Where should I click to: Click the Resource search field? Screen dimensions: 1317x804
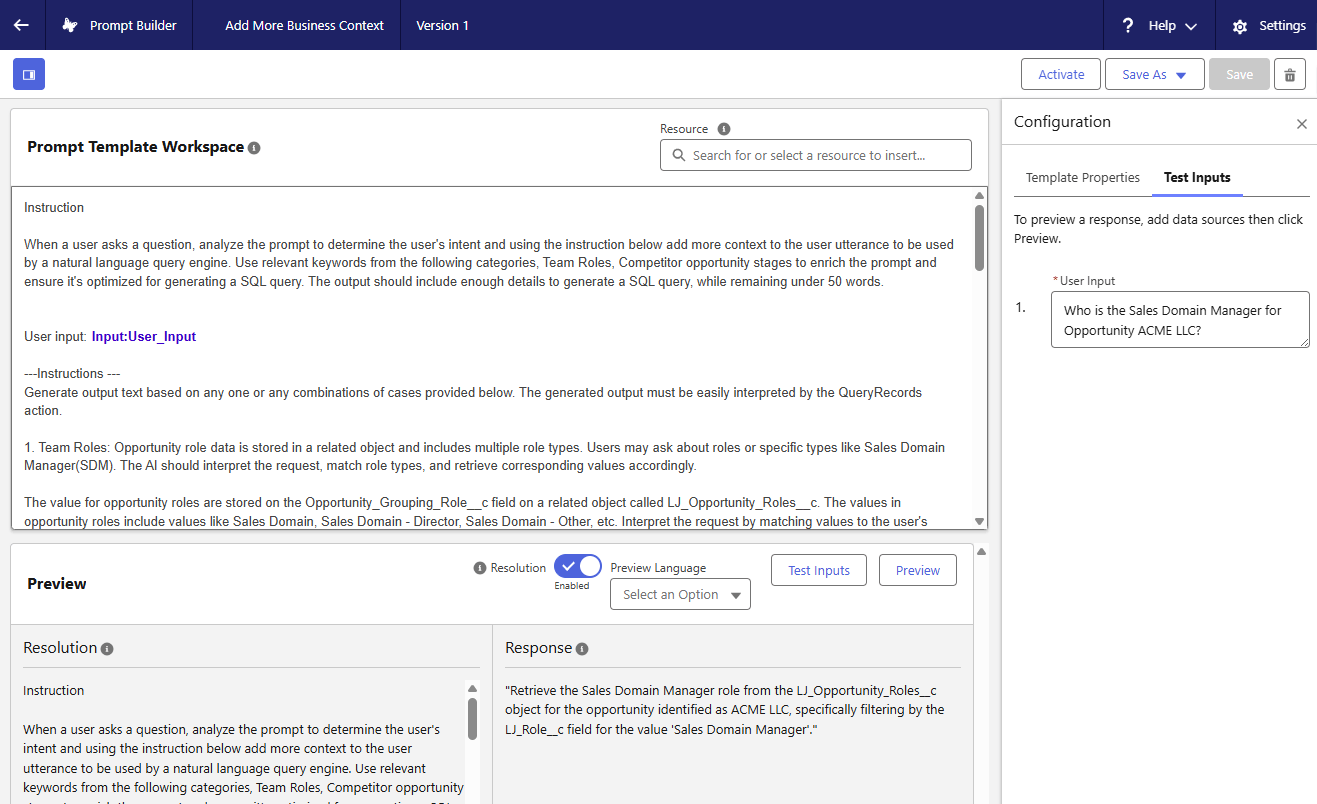(x=815, y=155)
